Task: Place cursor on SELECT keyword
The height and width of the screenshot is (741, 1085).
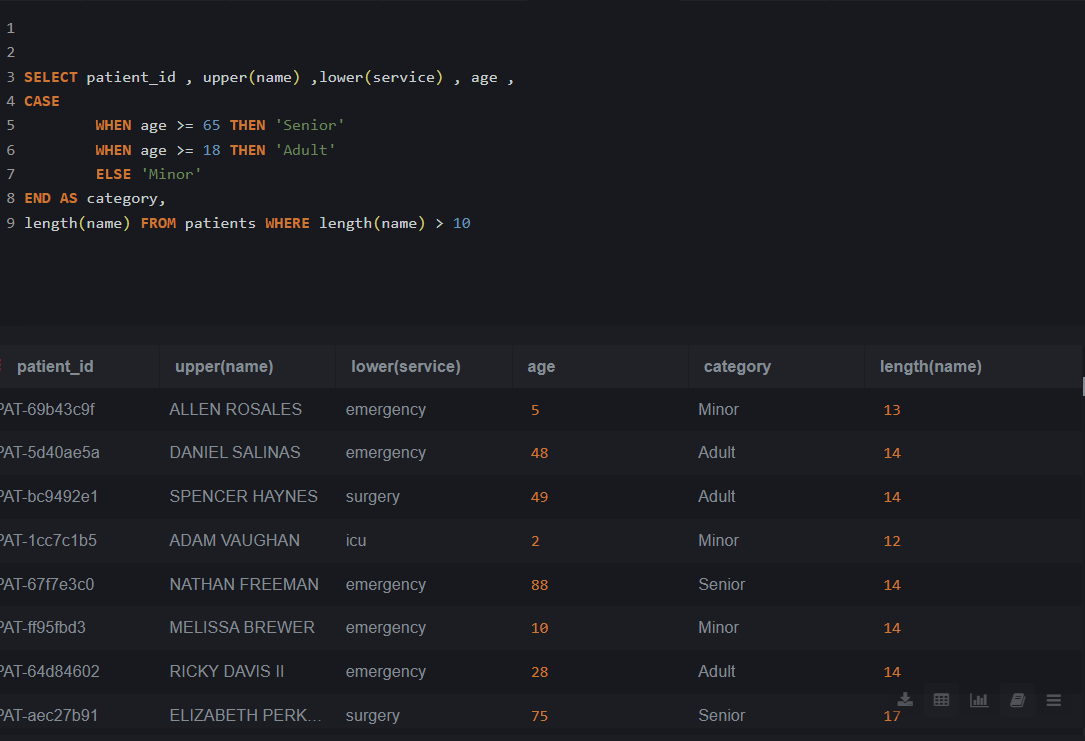Action: (51, 77)
